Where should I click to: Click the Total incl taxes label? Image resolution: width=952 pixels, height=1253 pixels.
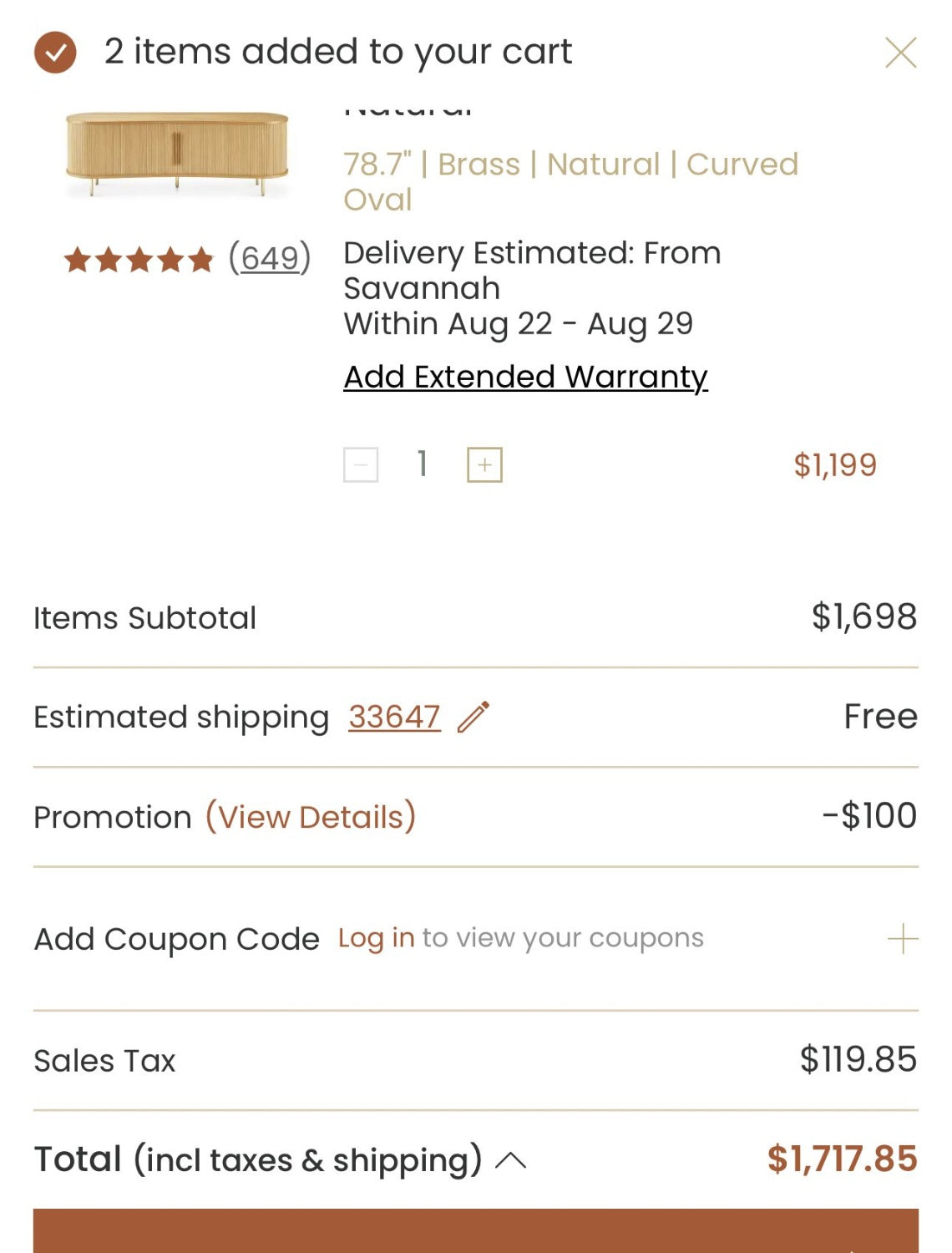coord(258,1159)
